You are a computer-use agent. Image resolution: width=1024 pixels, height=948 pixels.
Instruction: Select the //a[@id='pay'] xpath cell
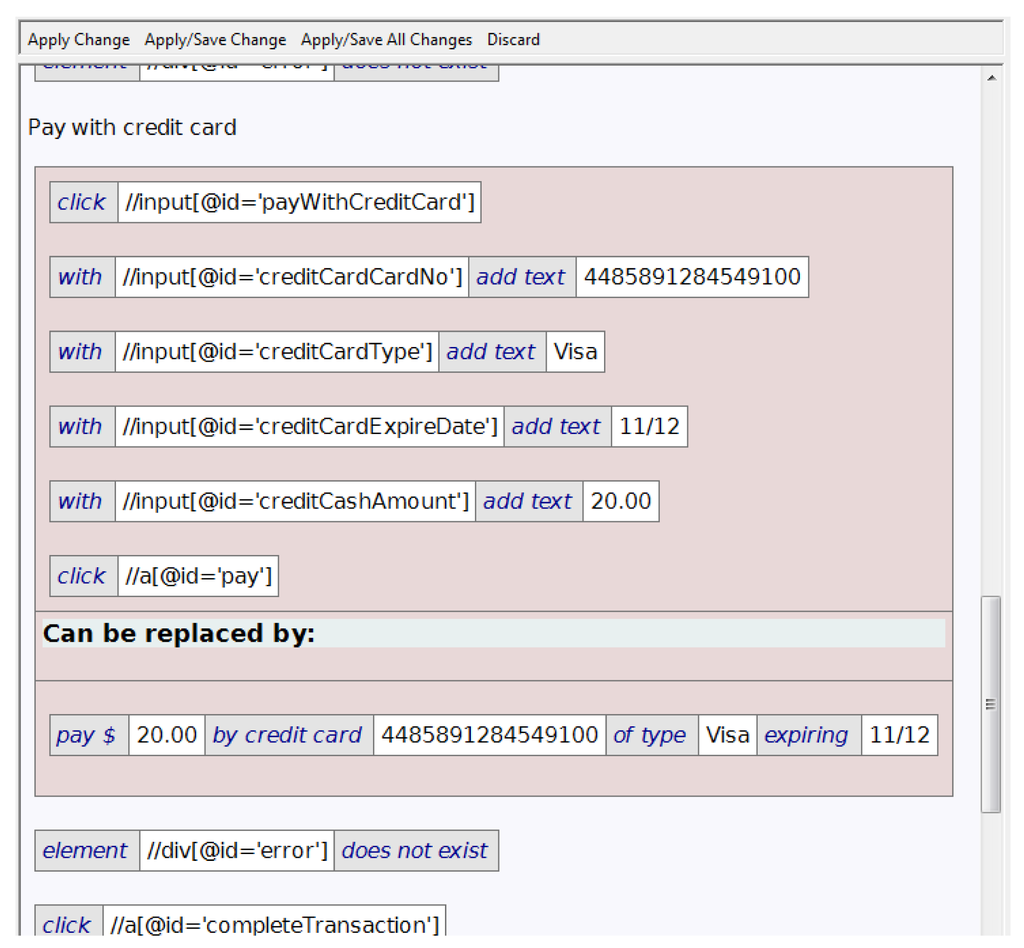click(x=198, y=576)
